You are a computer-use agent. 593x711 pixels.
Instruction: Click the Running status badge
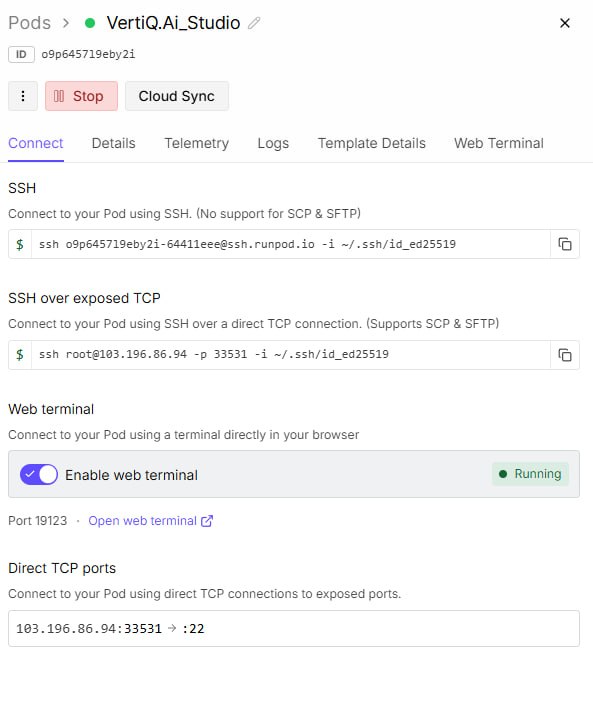click(530, 474)
